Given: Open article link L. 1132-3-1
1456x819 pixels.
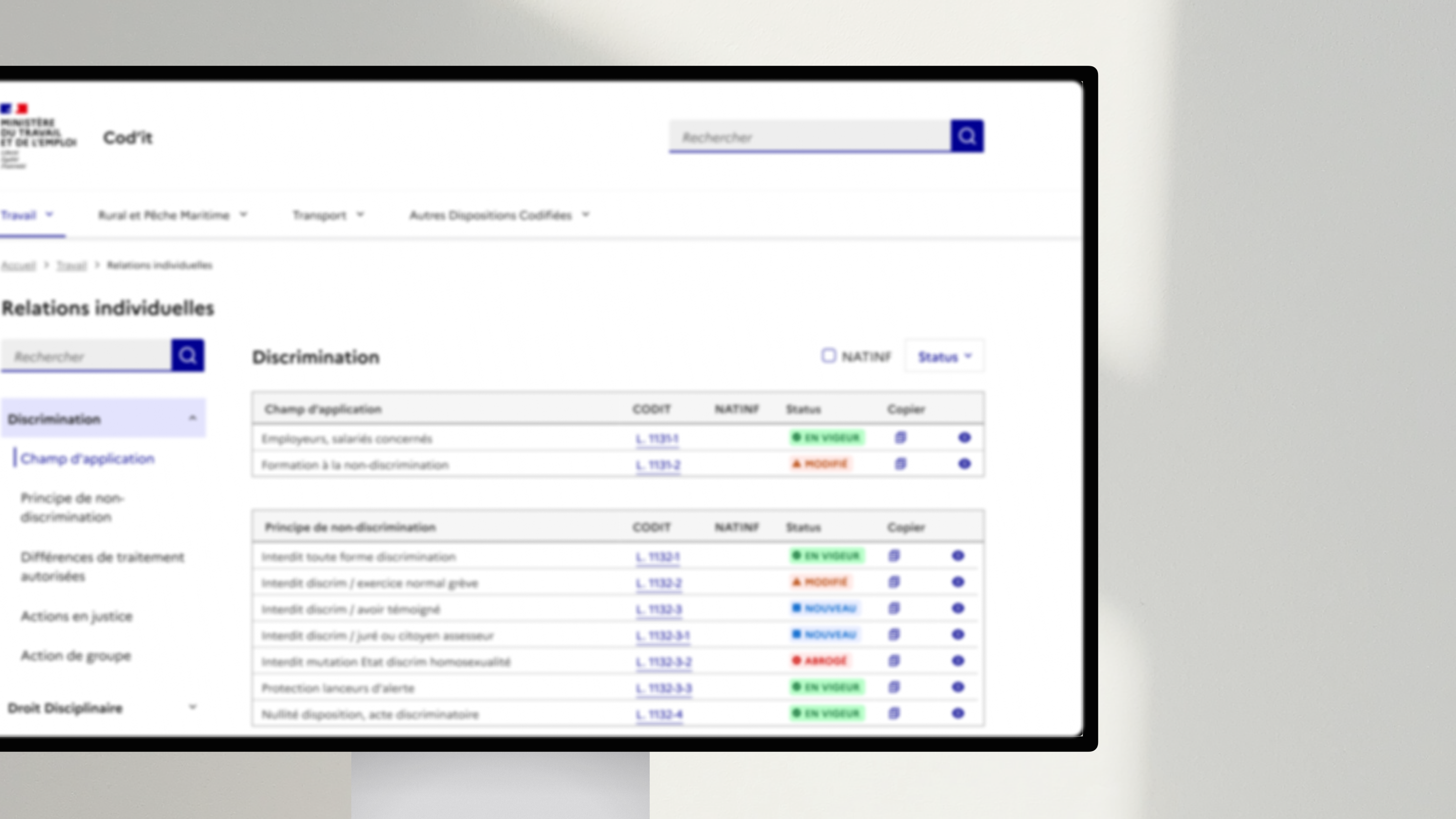Looking at the screenshot, I should (662, 635).
